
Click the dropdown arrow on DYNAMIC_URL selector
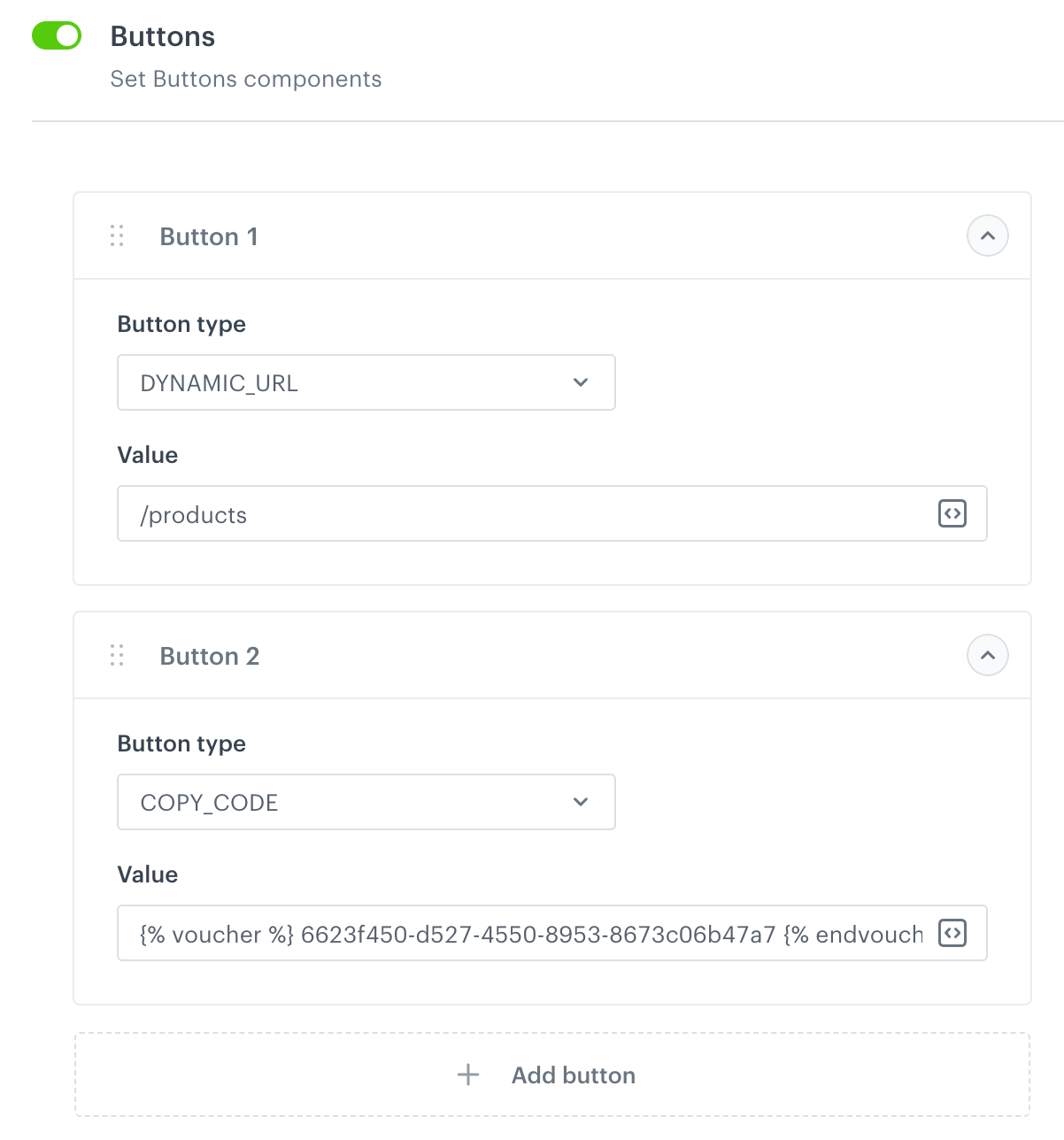580,382
